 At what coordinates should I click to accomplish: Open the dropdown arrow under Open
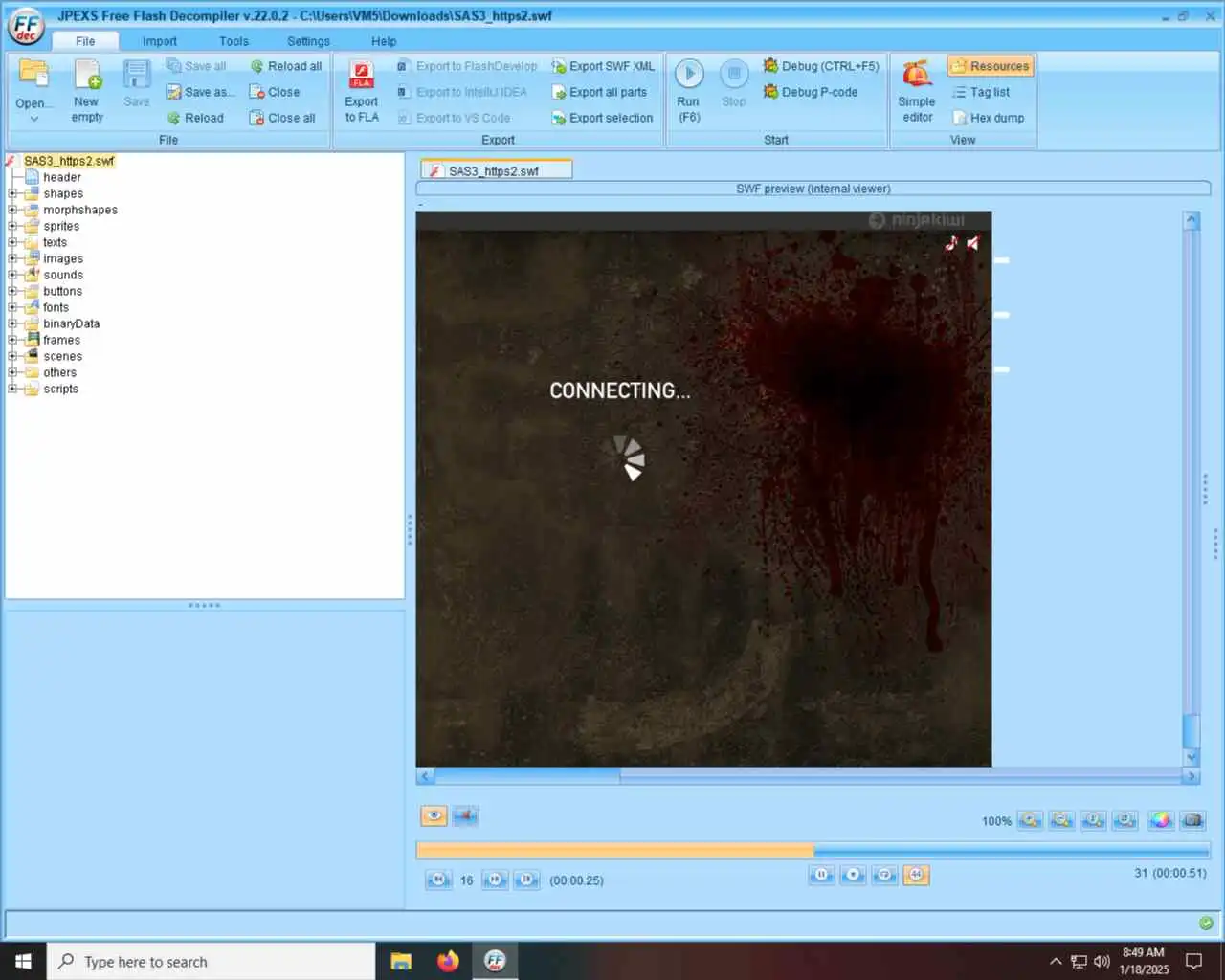[34, 119]
